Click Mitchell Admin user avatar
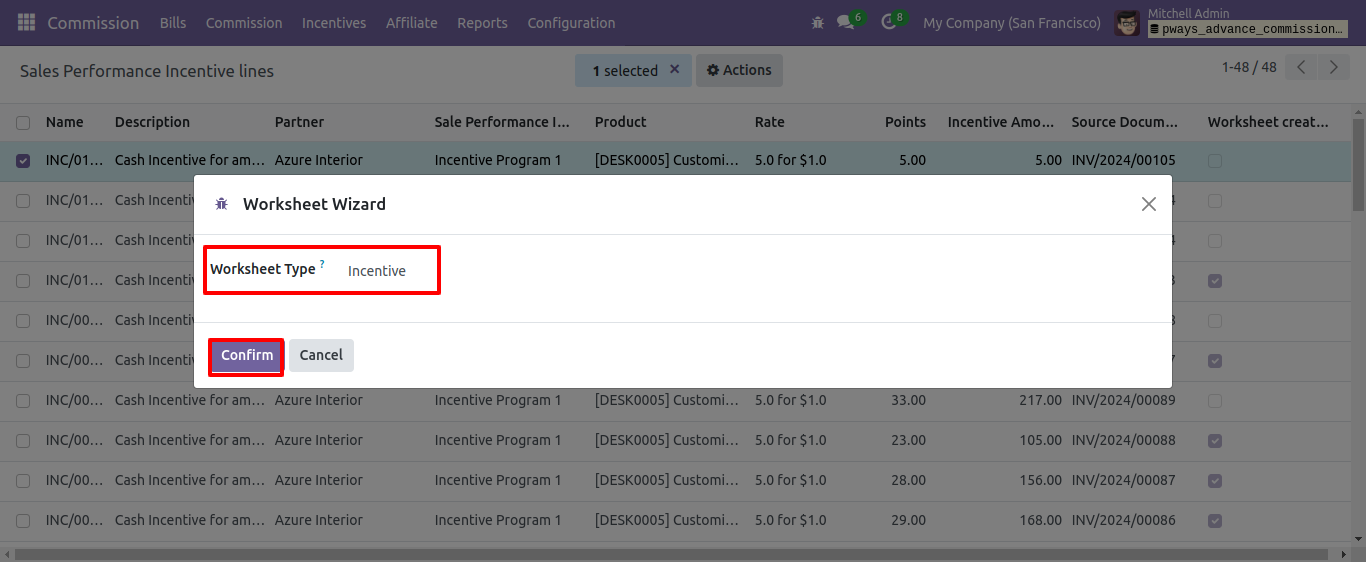 [1127, 22]
